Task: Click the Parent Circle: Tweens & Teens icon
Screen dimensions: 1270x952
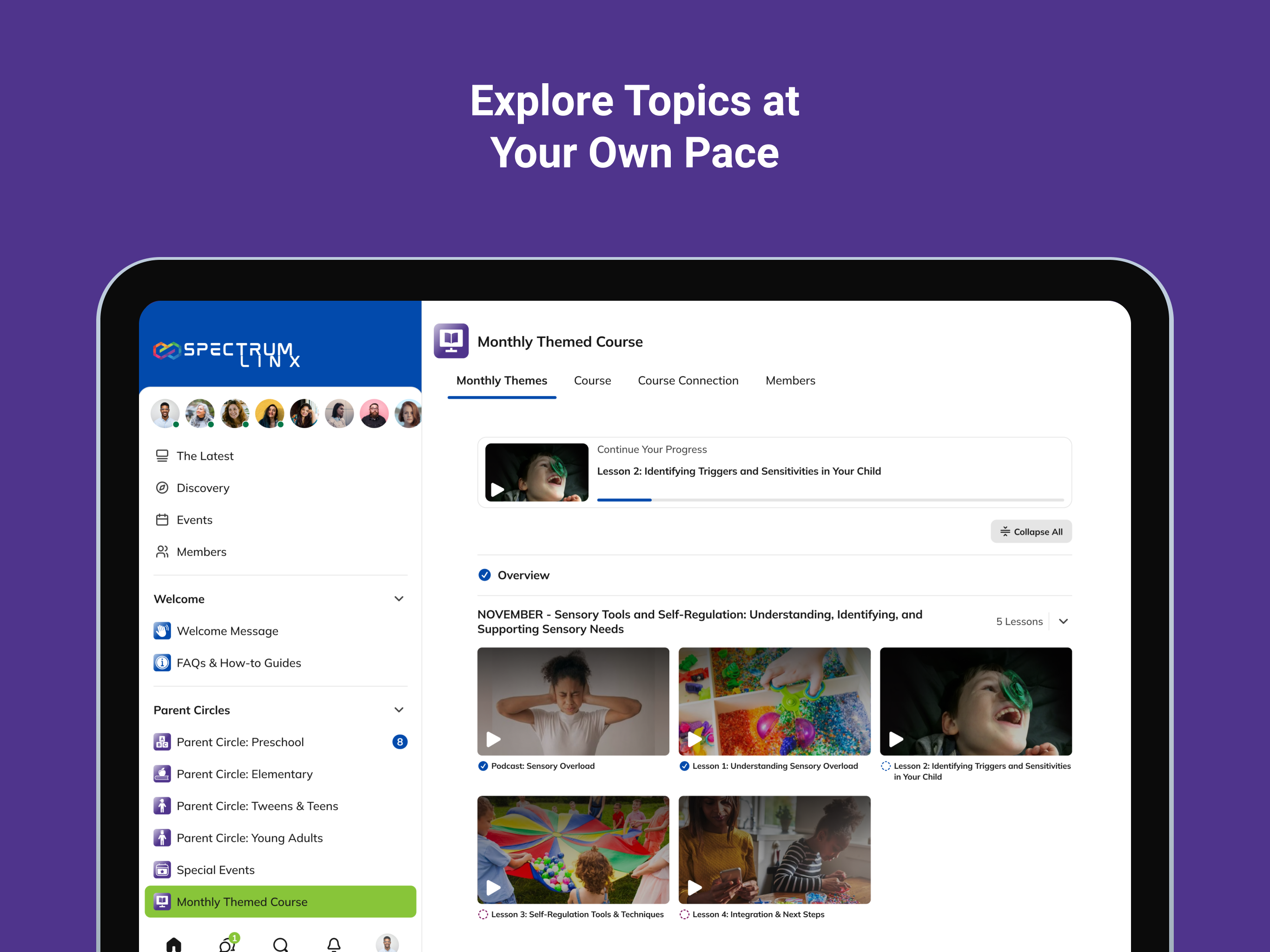Action: click(162, 806)
